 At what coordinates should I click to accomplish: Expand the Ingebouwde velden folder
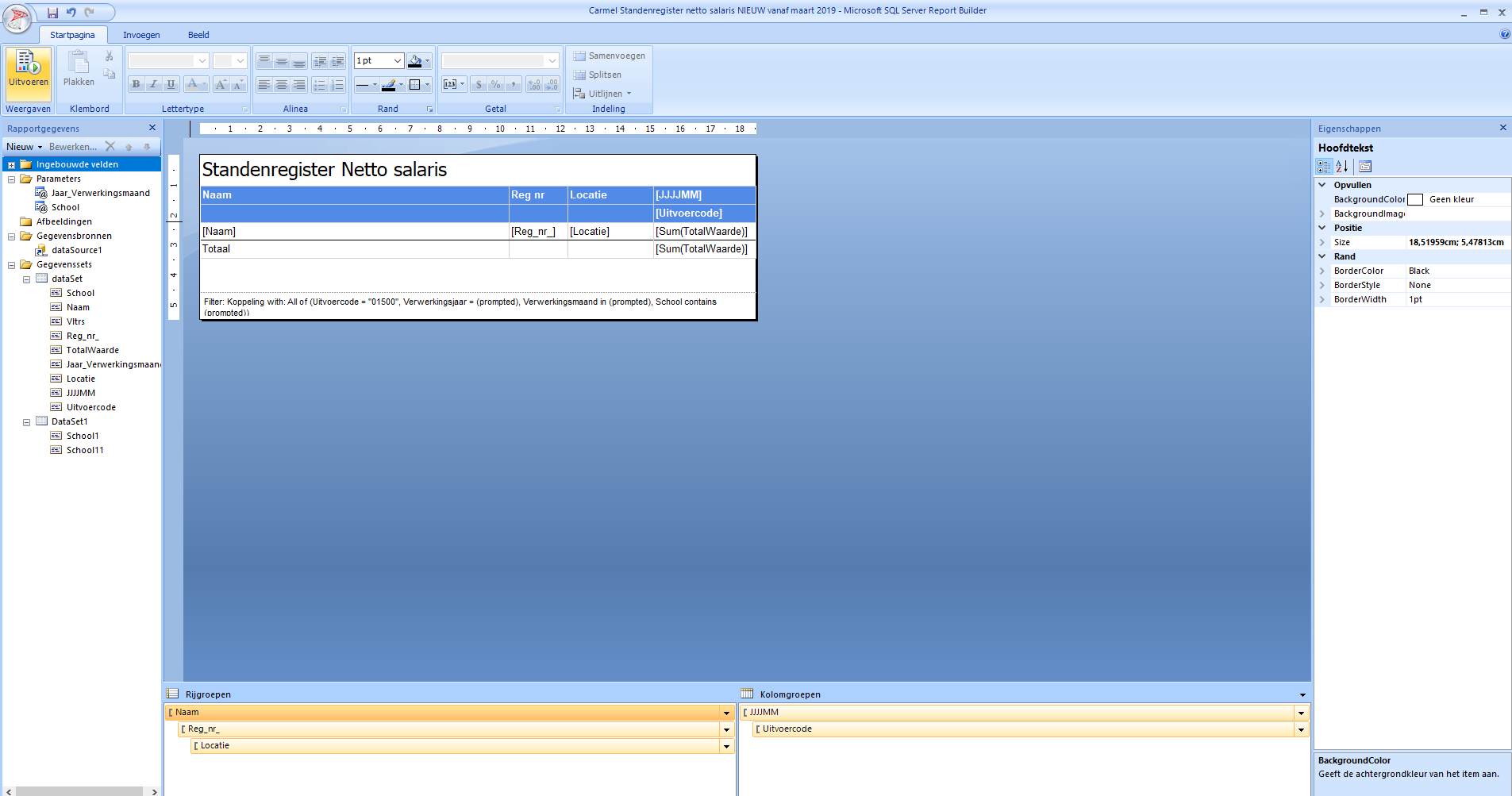[x=12, y=165]
